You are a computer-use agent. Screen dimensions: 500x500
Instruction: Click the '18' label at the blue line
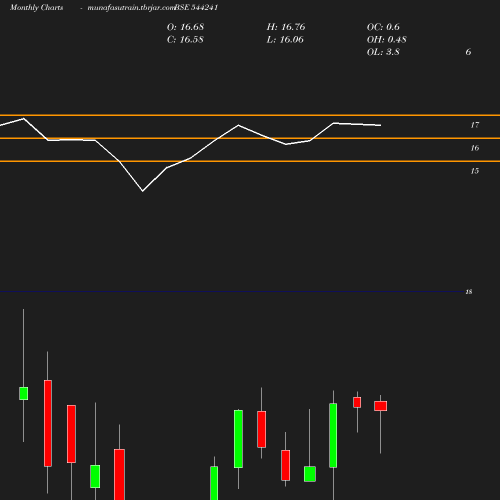(469, 292)
